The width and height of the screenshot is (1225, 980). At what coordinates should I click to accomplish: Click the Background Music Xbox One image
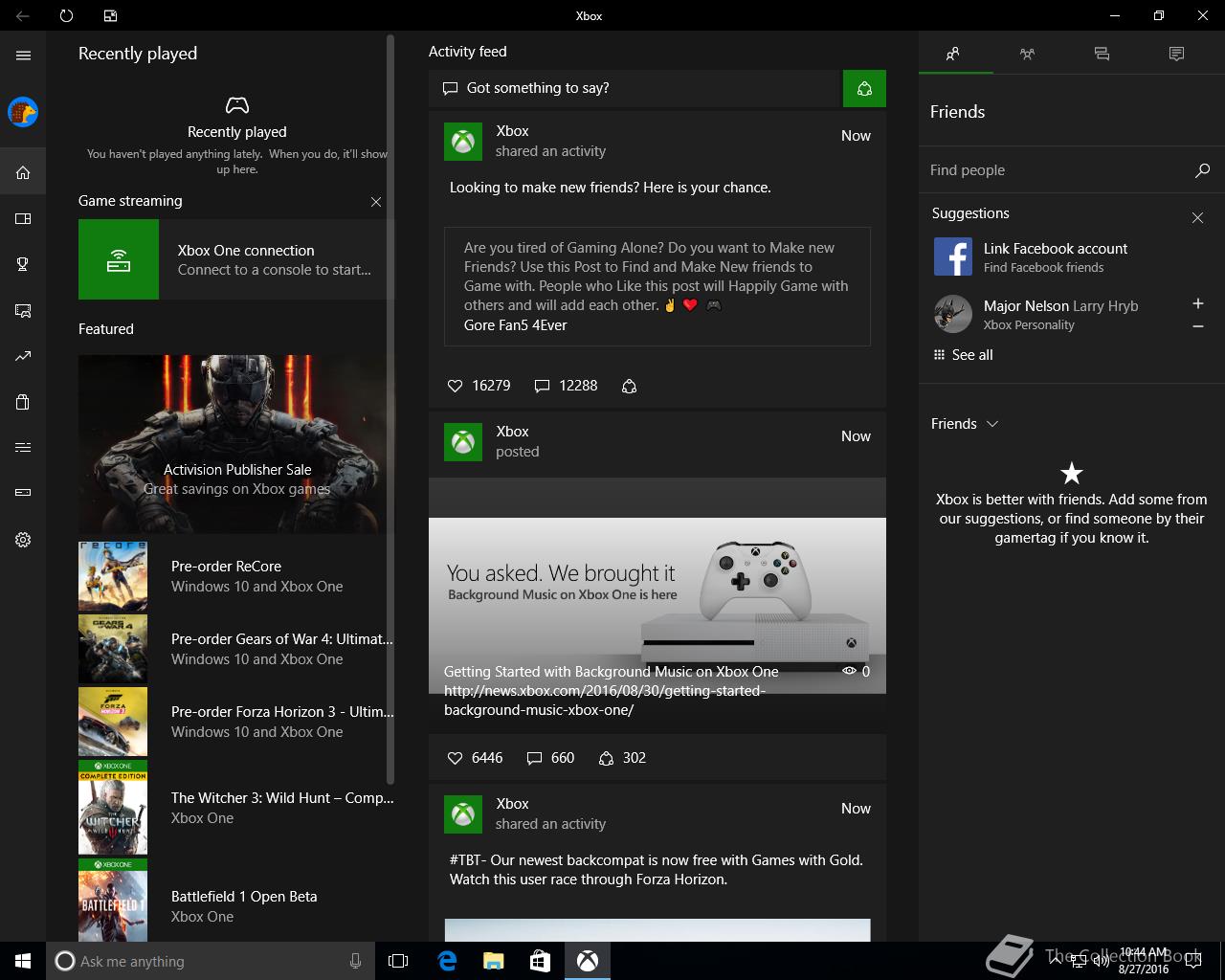click(657, 605)
